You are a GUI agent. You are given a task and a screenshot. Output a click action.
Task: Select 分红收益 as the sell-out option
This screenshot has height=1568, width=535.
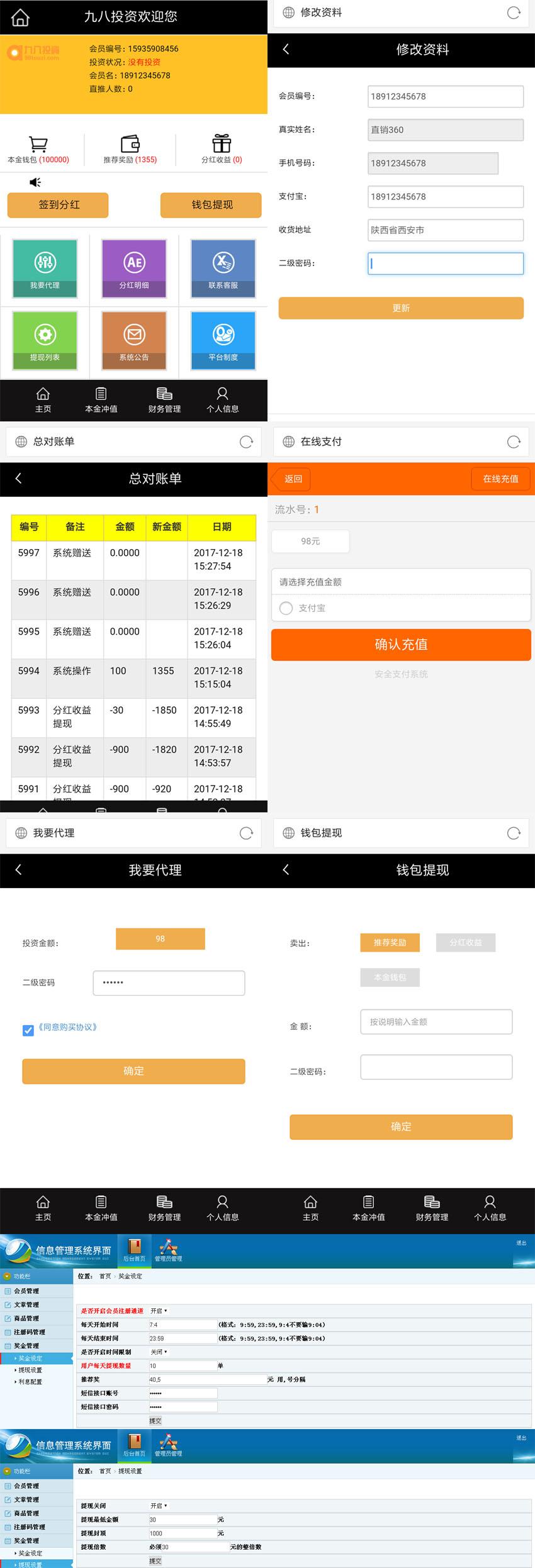[466, 942]
